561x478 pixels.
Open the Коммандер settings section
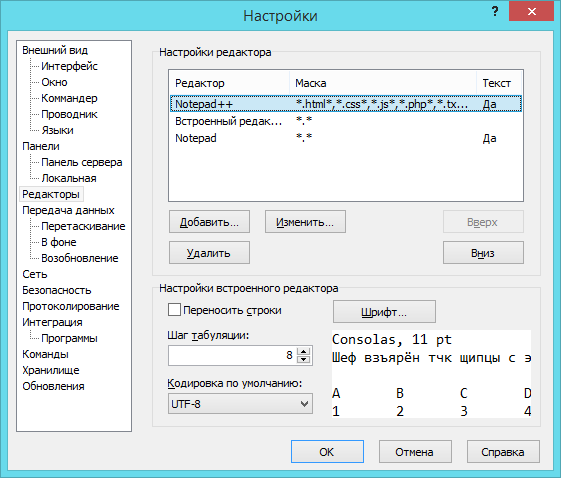[69, 98]
